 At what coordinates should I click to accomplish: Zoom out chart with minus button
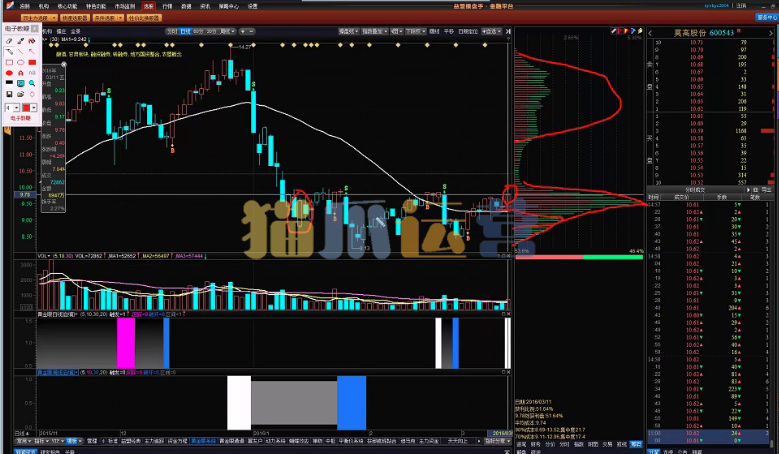point(251,31)
